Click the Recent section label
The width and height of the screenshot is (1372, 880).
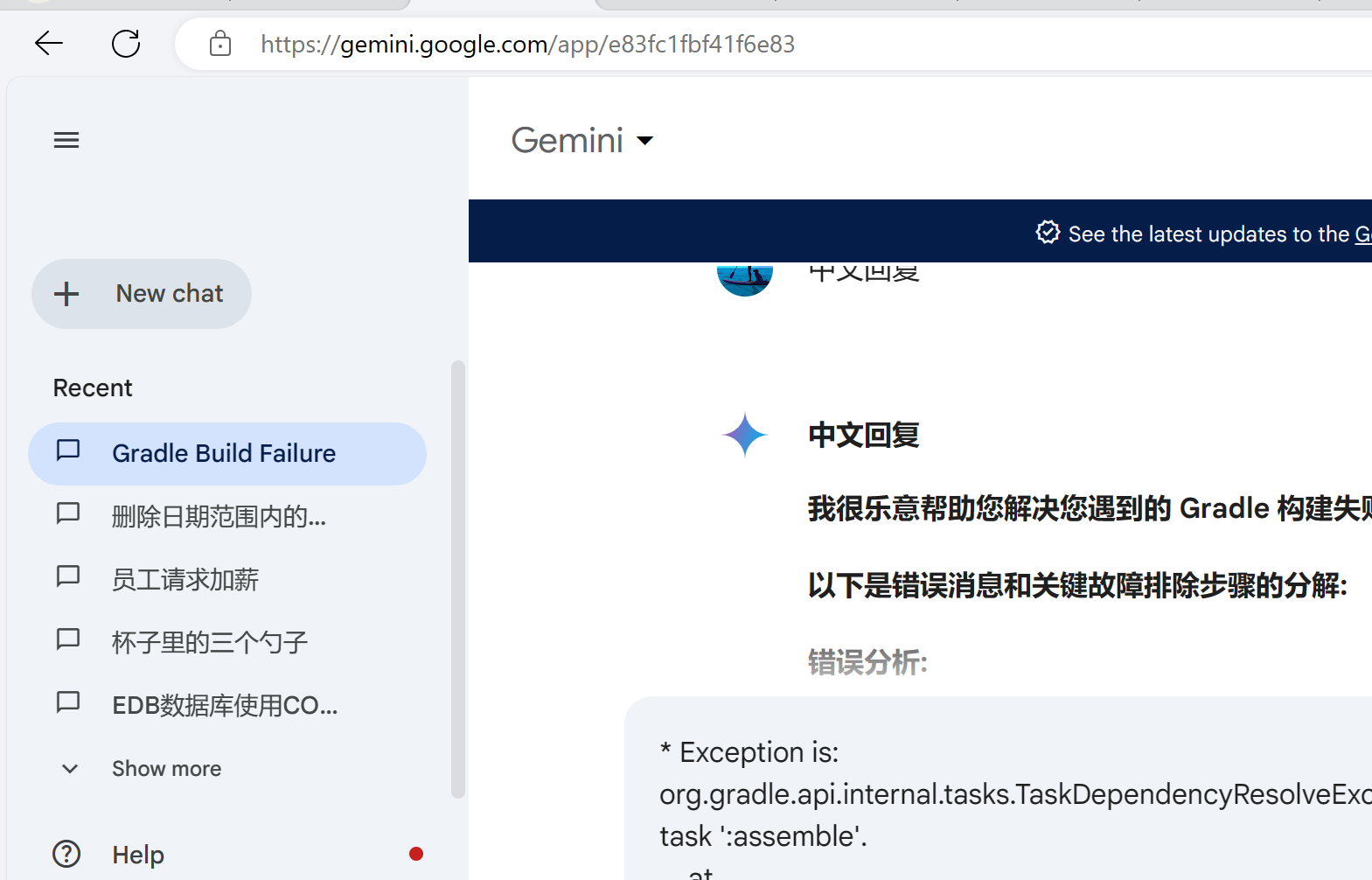[93, 388]
